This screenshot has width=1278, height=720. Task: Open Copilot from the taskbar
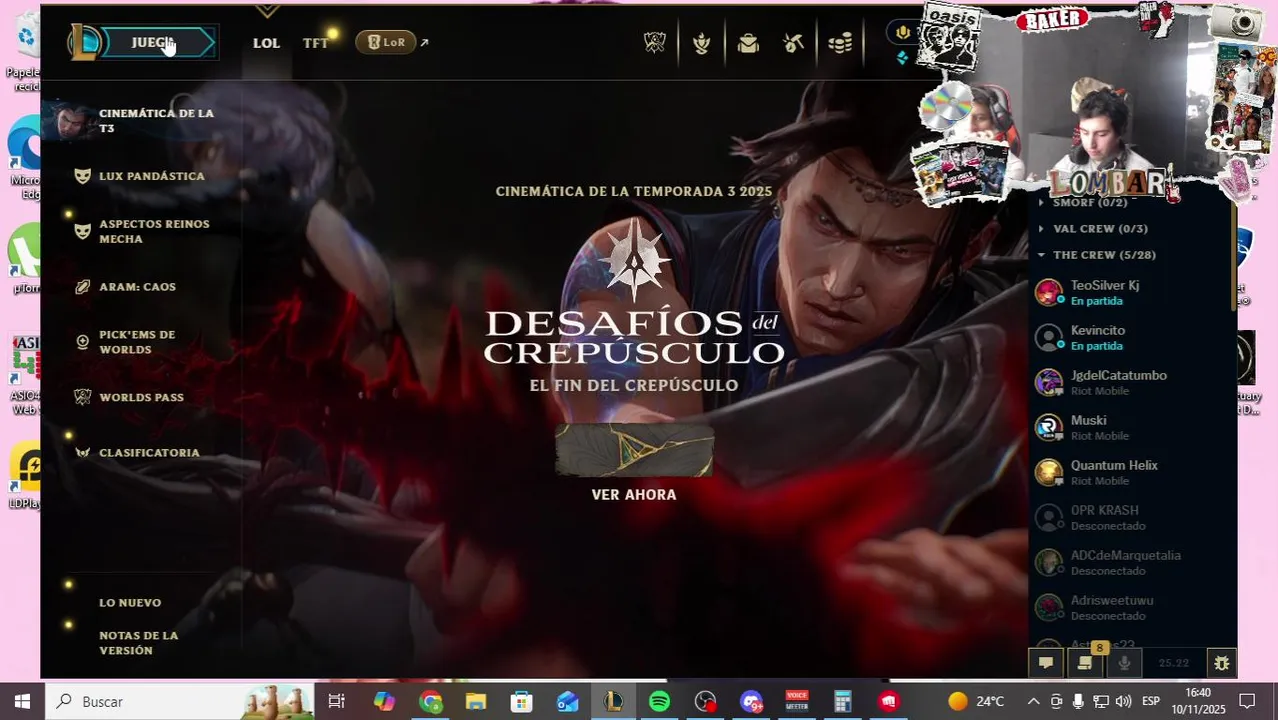tap(384, 701)
